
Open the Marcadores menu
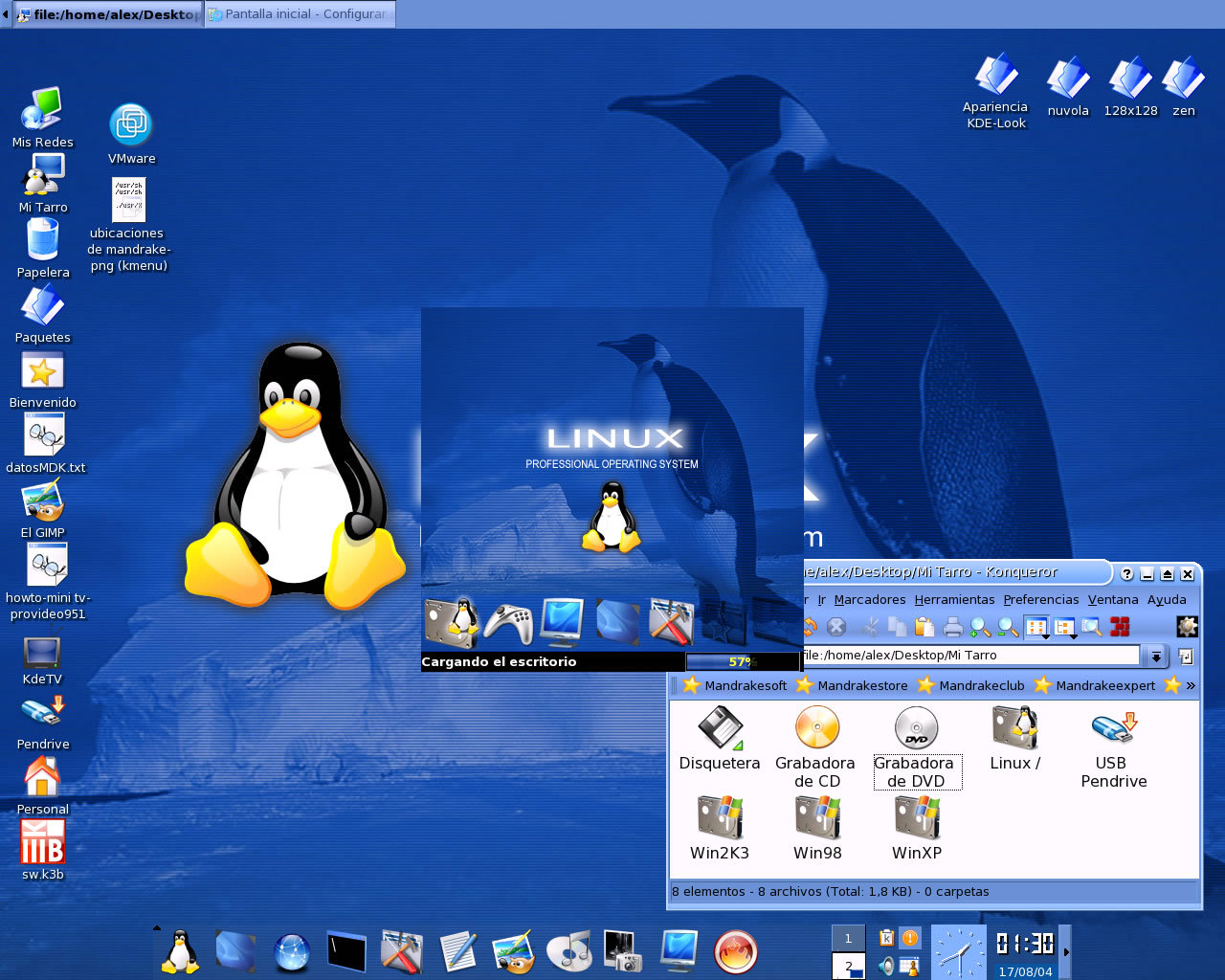point(870,600)
